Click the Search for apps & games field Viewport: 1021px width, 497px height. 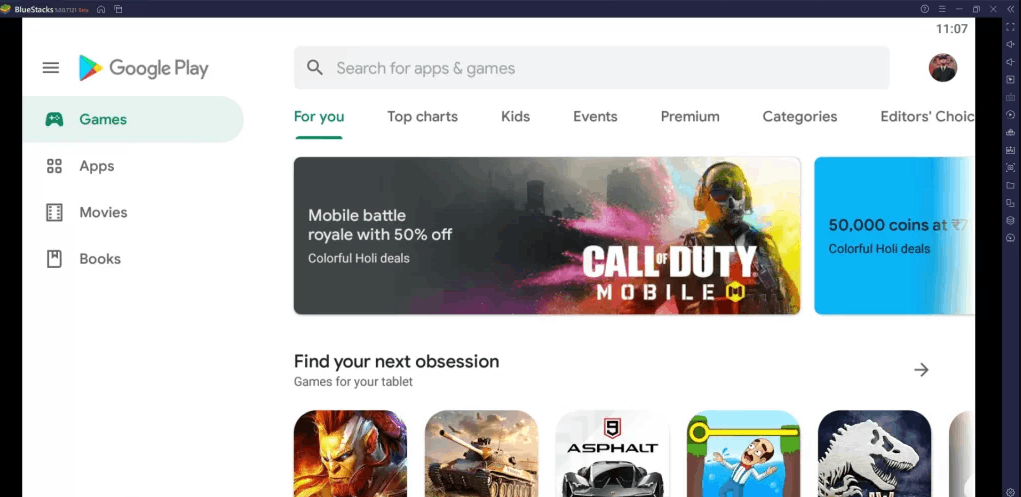click(x=591, y=68)
